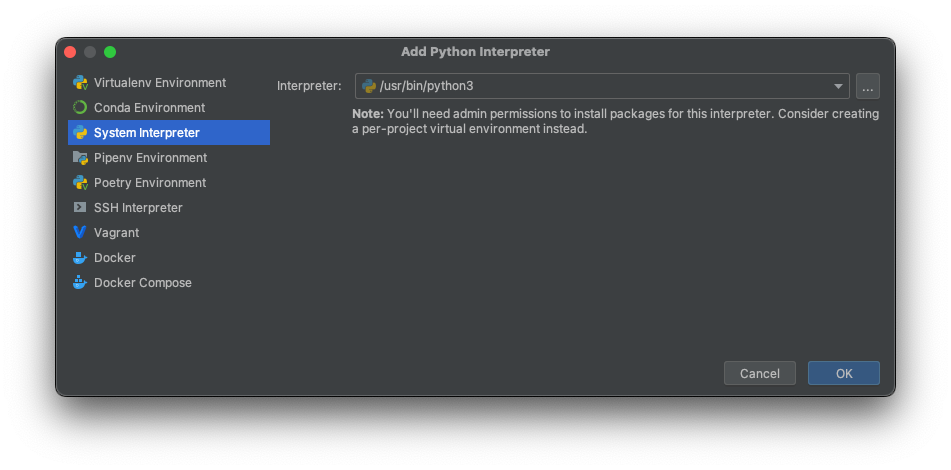Click the Conda Environment green circle icon
The height and width of the screenshot is (470, 951).
(x=80, y=107)
